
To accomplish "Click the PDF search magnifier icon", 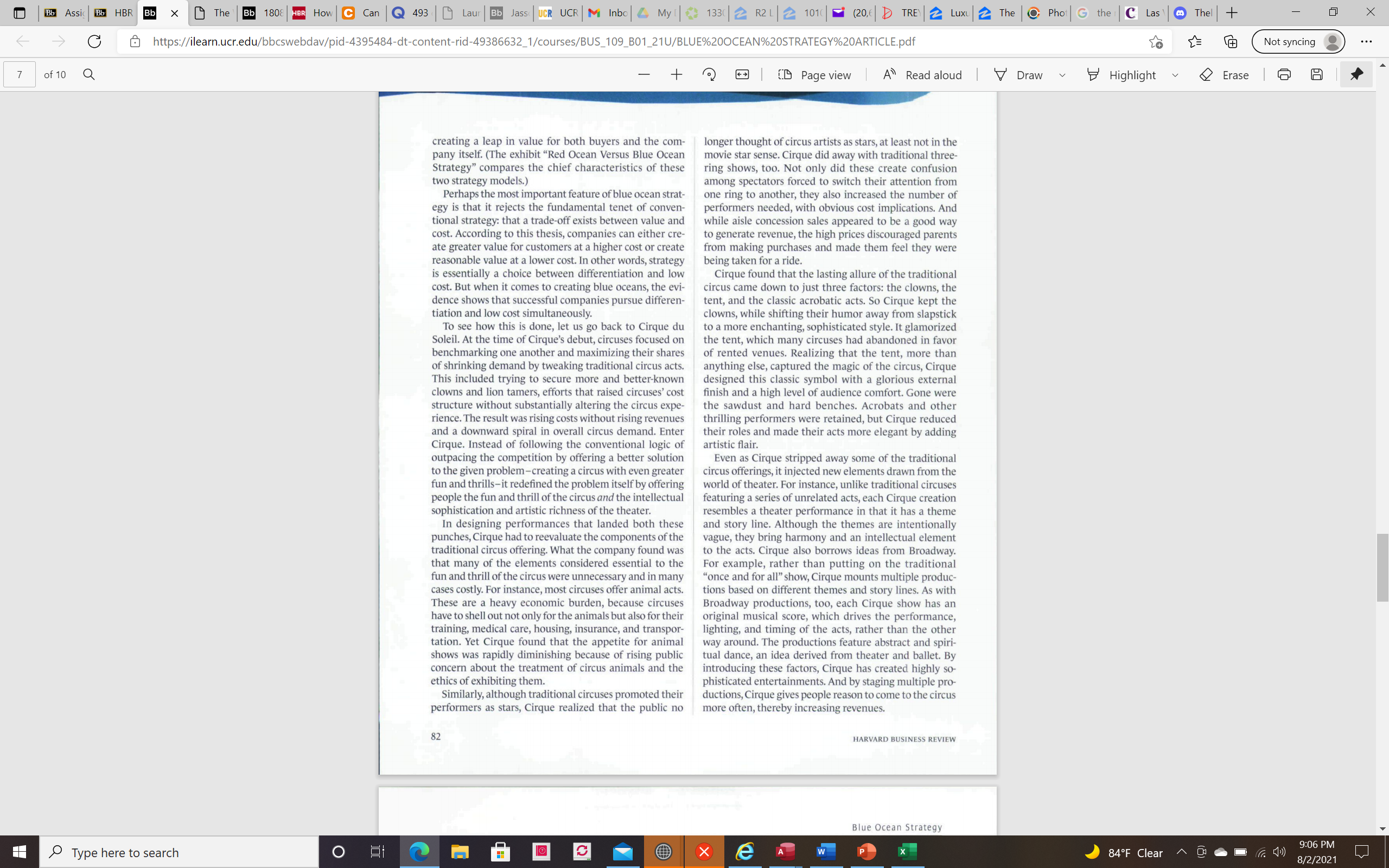I will point(89,75).
